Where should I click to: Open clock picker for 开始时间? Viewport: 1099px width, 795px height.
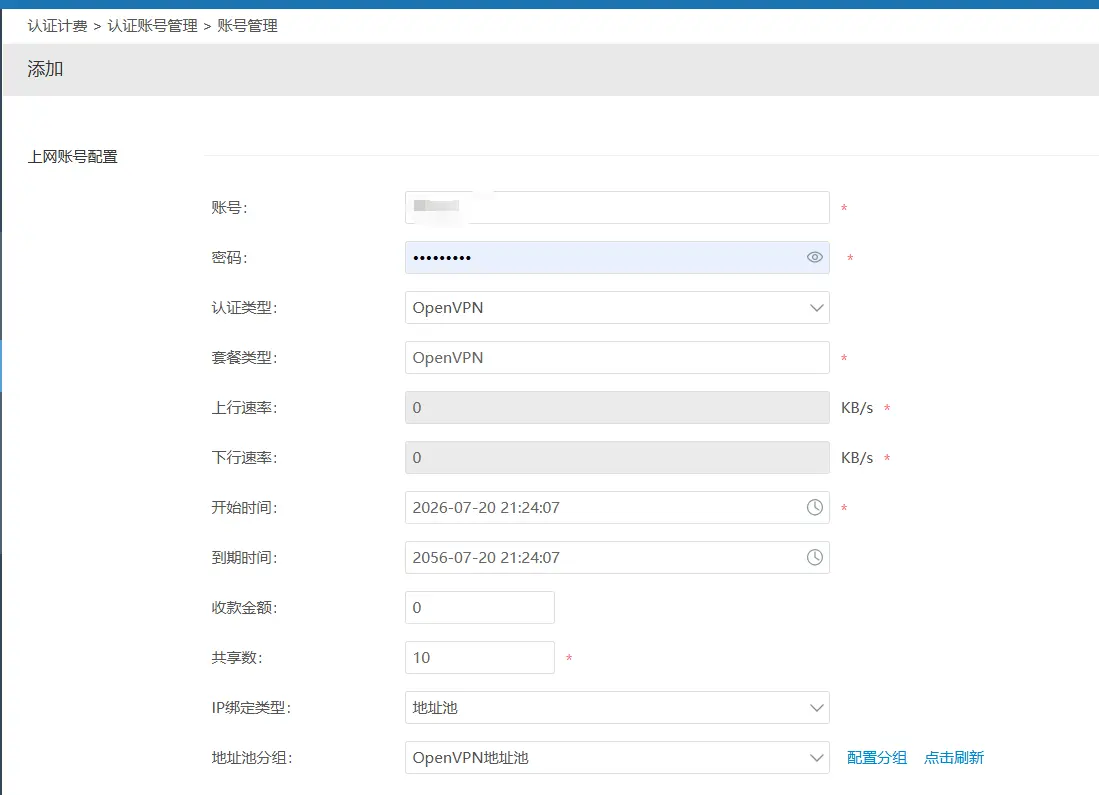coord(814,507)
